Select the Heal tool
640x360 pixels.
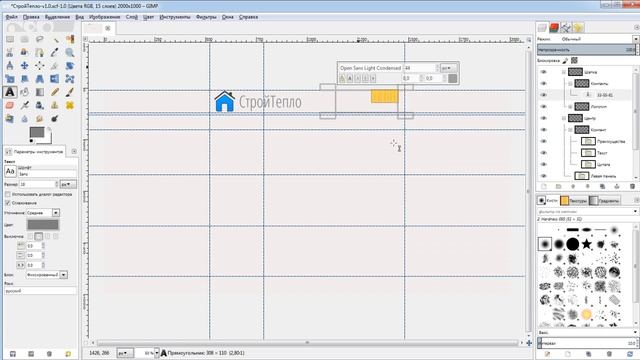pos(70,105)
